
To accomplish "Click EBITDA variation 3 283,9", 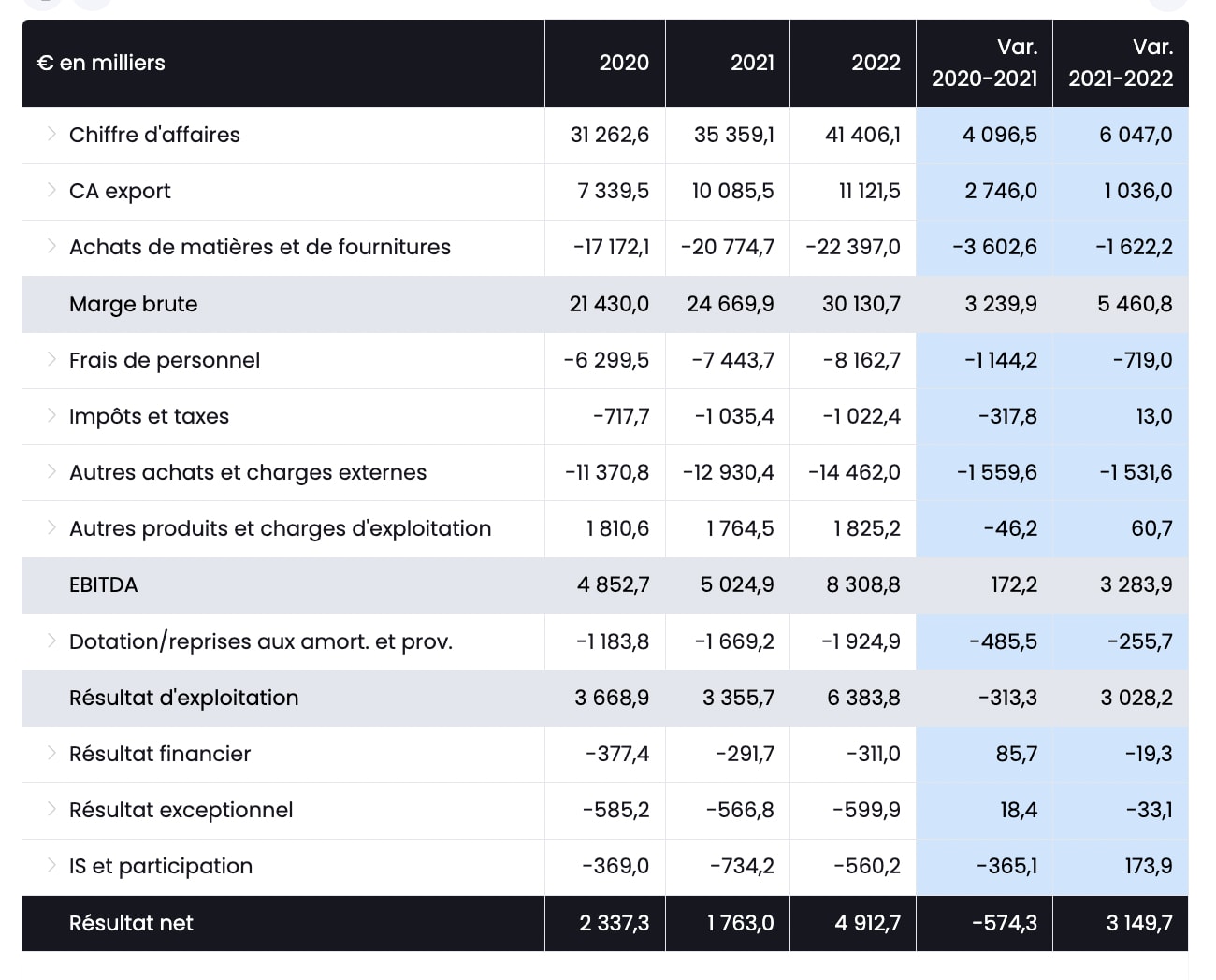I will pos(1136,584).
